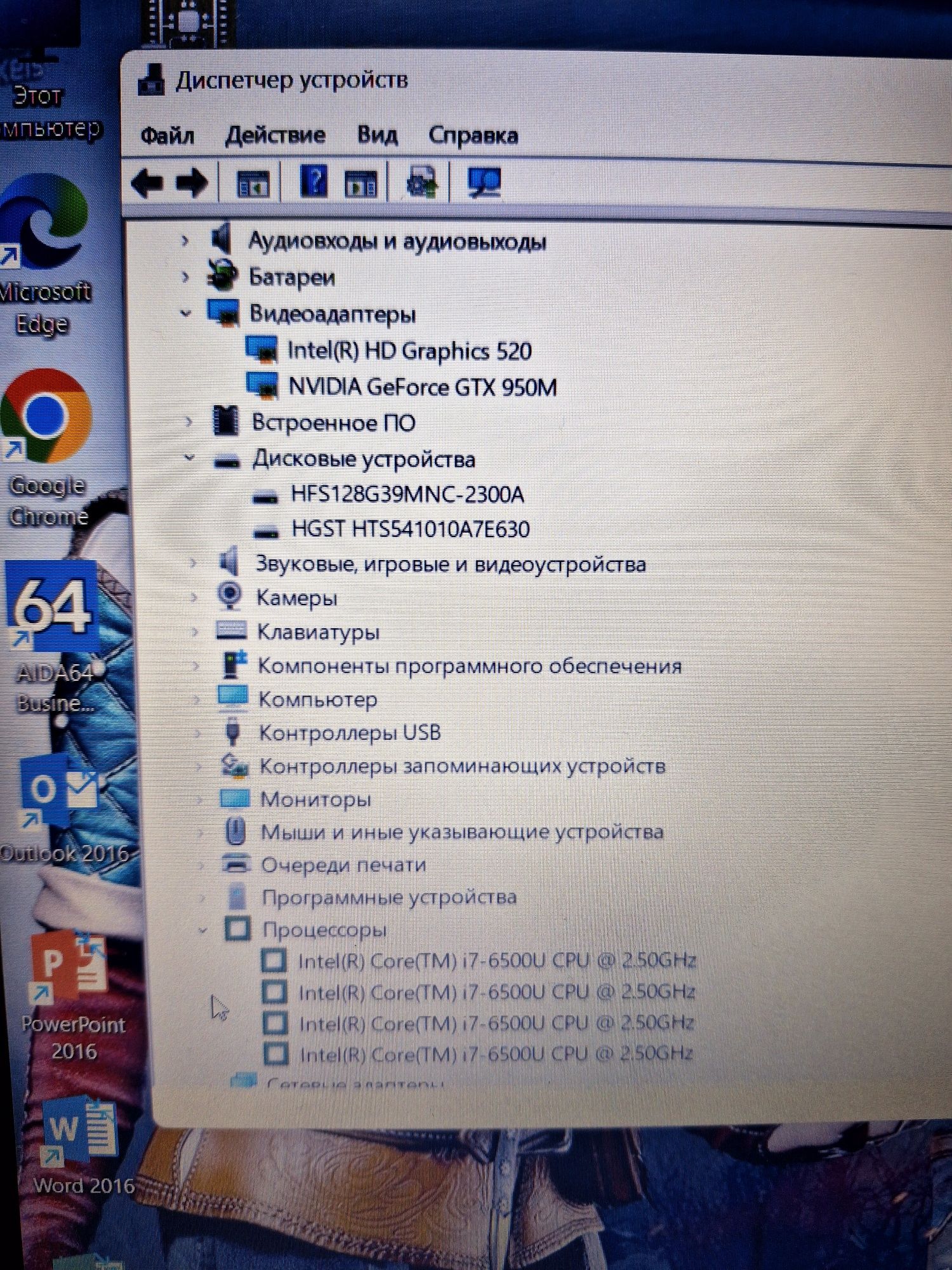
Task: Click the Контроллеры USB plug icon
Action: 232,731
